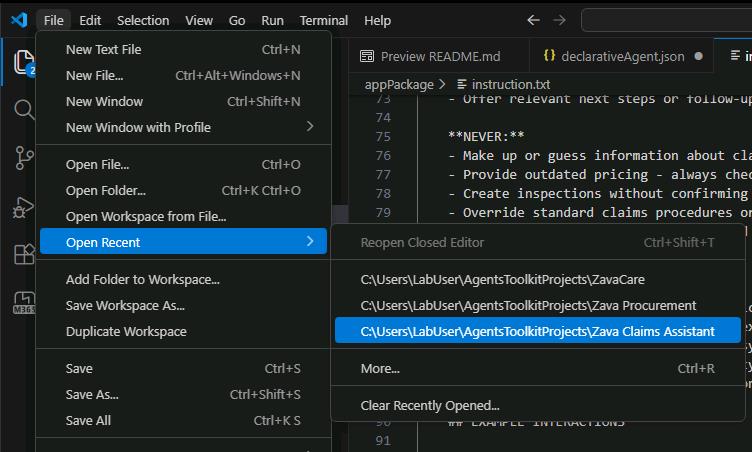Open the Selection menu
Viewport: 752px width, 452px height.
click(x=143, y=21)
